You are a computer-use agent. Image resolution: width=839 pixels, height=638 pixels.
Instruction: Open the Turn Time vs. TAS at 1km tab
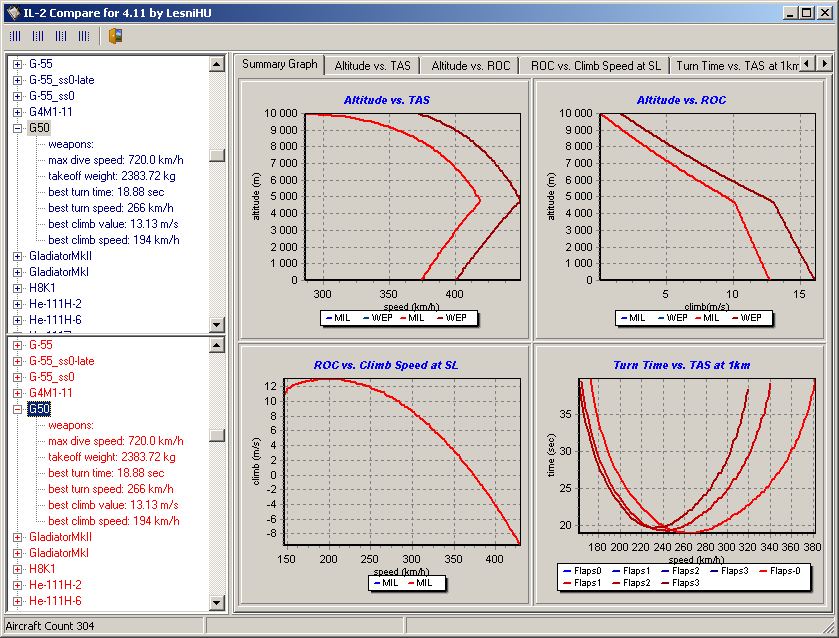point(737,66)
